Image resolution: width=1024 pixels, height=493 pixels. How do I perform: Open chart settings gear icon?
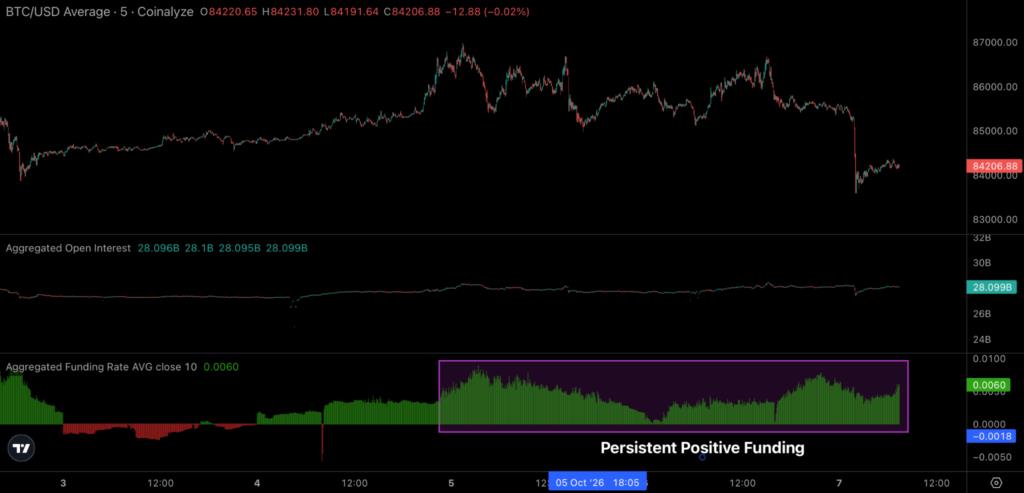pyautogui.click(x=996, y=483)
